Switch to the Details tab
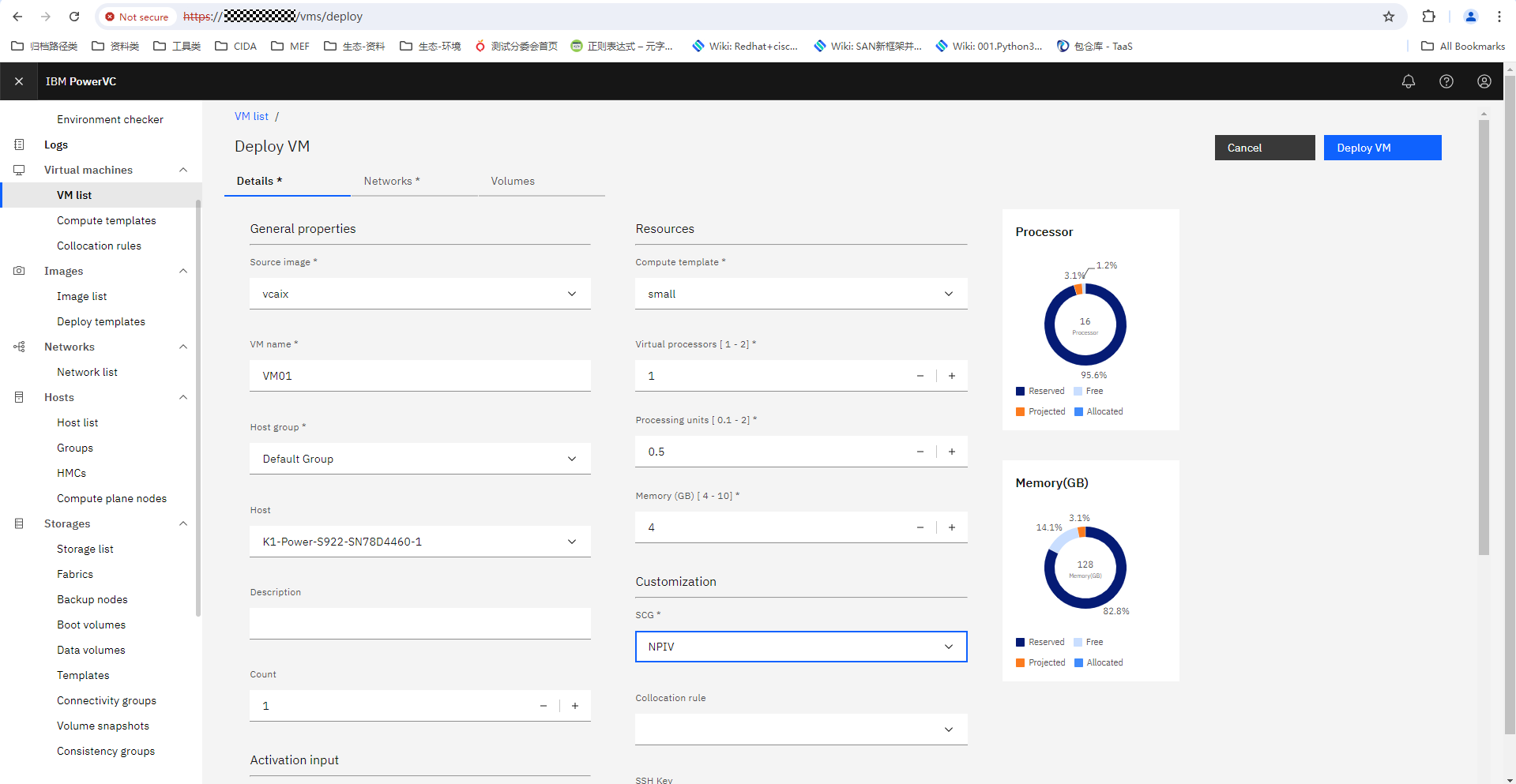 pos(288,181)
